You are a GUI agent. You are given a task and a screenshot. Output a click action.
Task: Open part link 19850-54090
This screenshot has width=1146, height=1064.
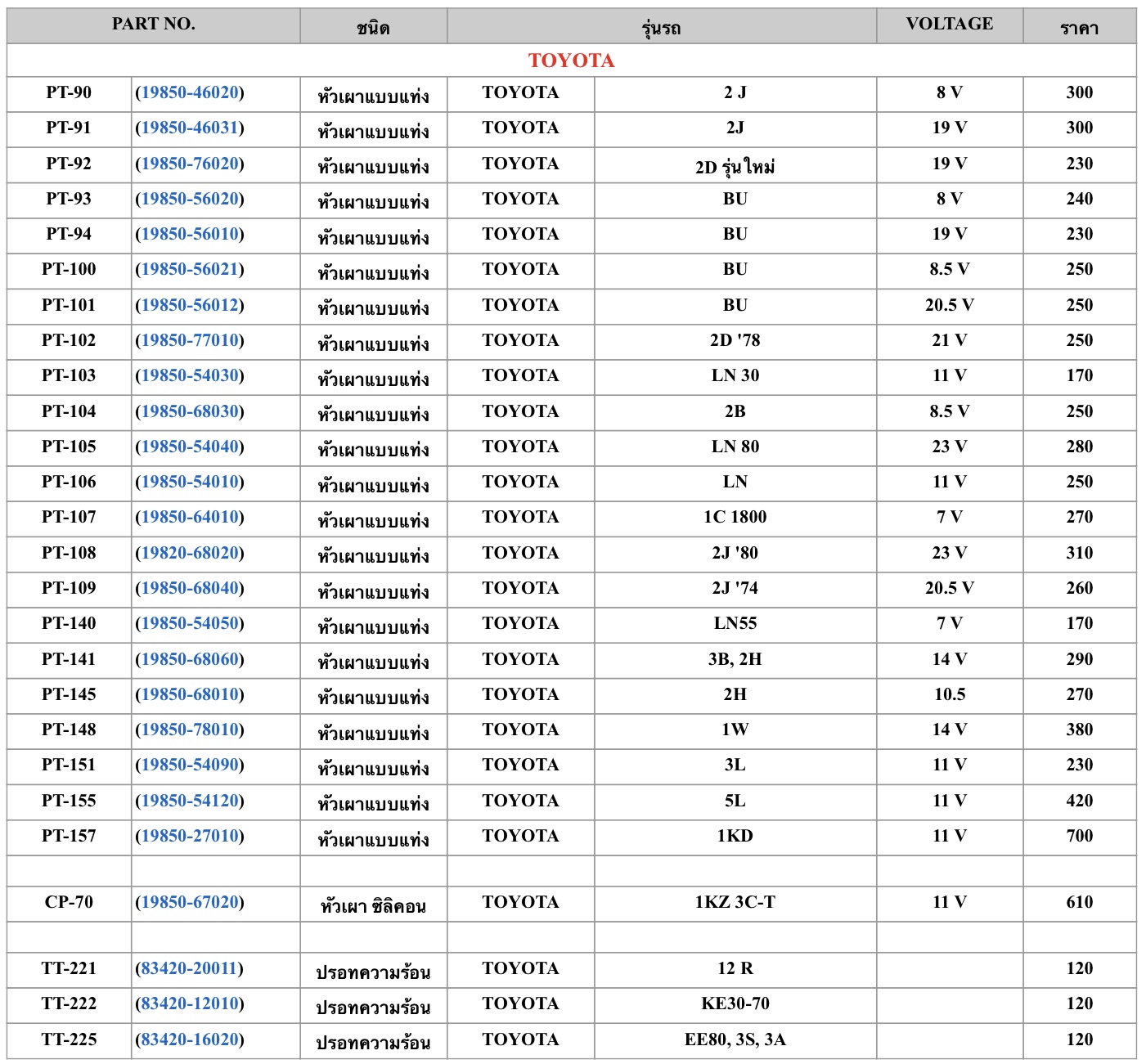[190, 765]
